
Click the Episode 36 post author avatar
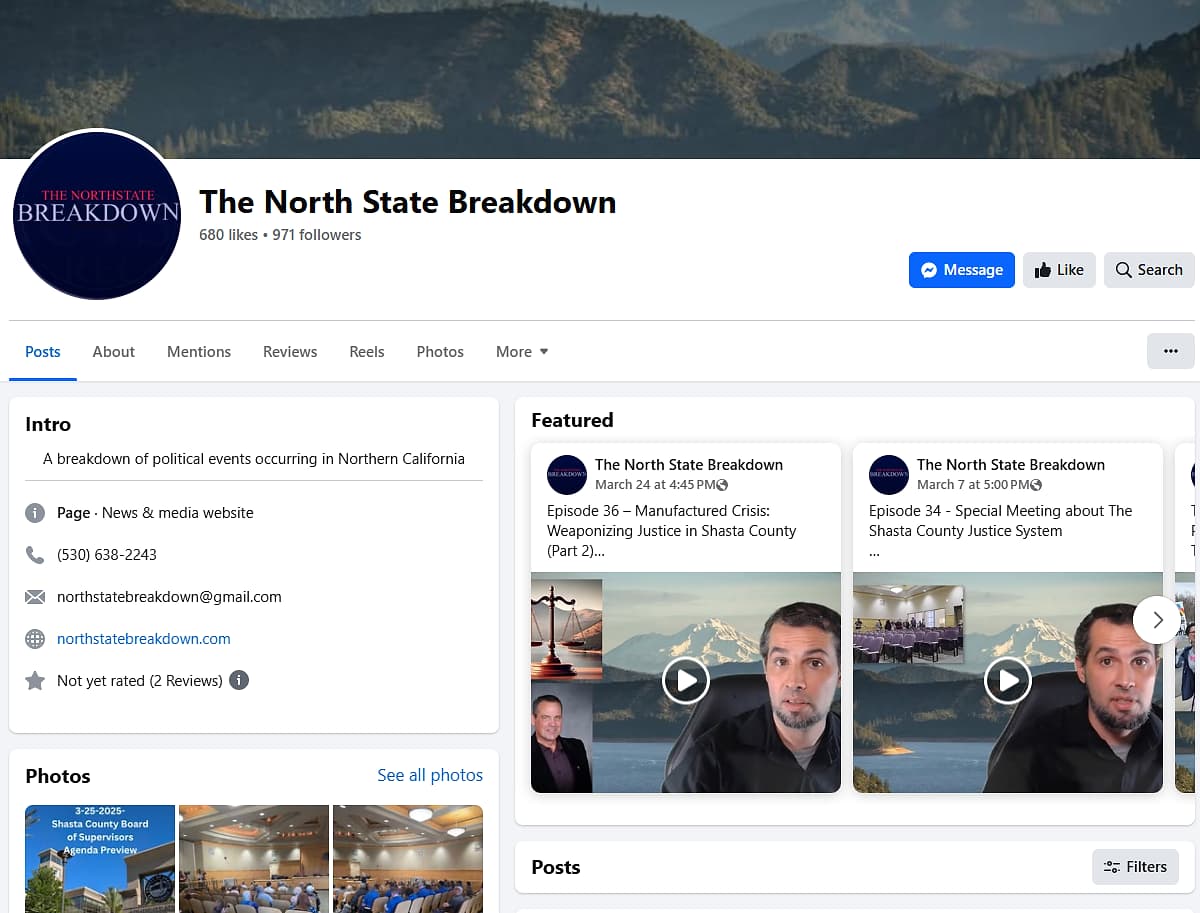[567, 474]
